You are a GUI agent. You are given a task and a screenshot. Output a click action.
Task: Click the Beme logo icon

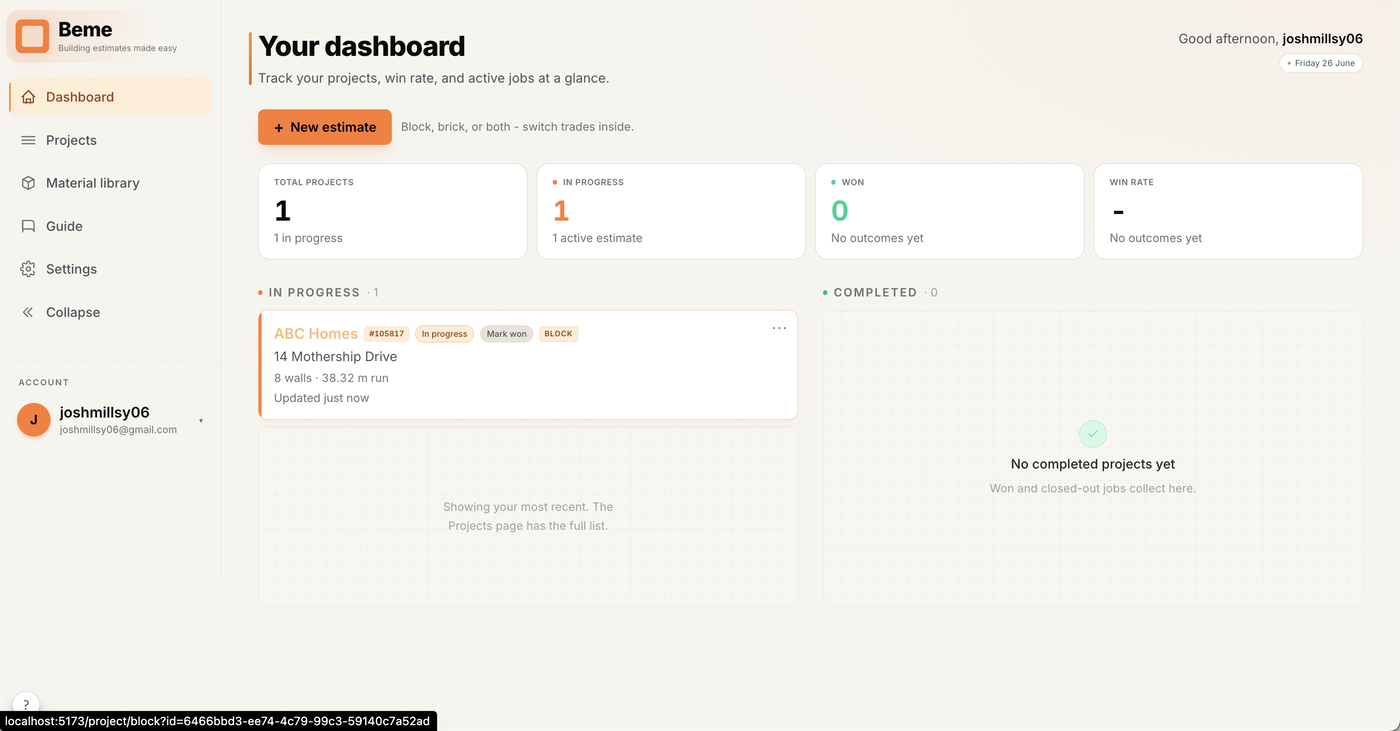32,36
